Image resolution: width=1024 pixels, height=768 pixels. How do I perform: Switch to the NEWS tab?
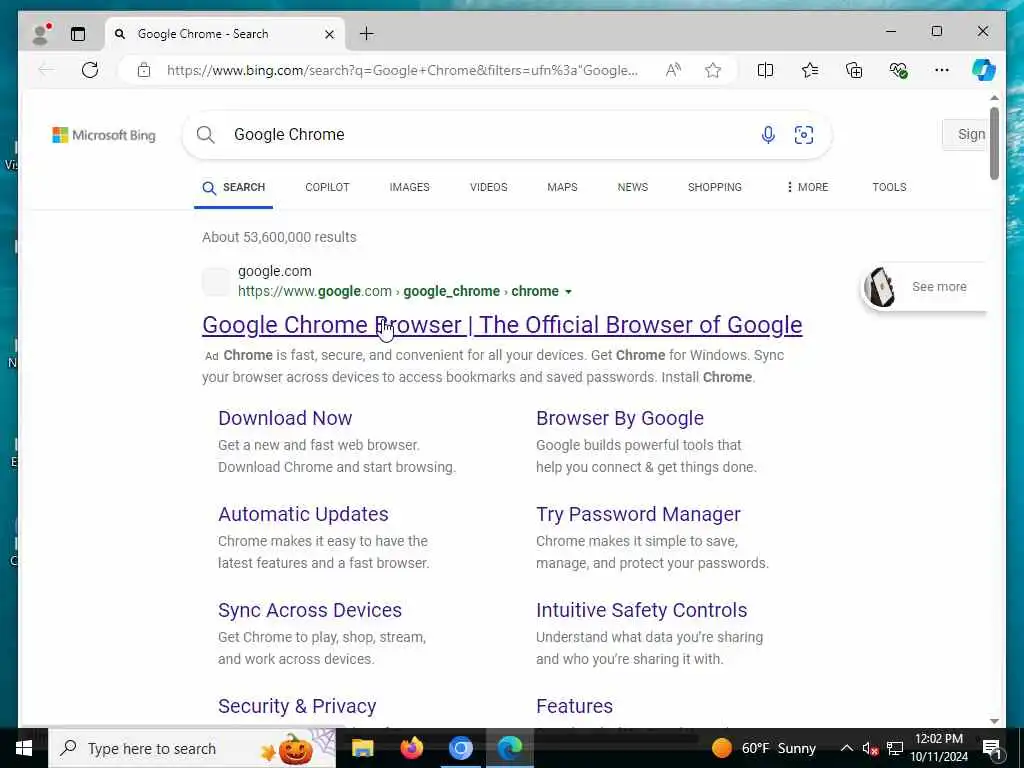click(x=633, y=187)
